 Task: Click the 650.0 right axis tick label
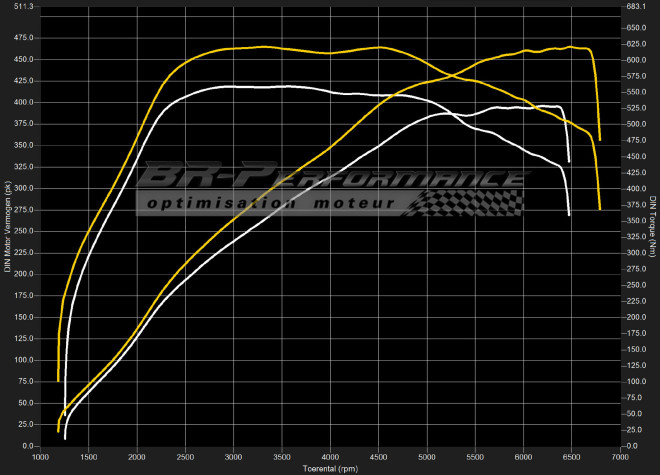coord(636,28)
